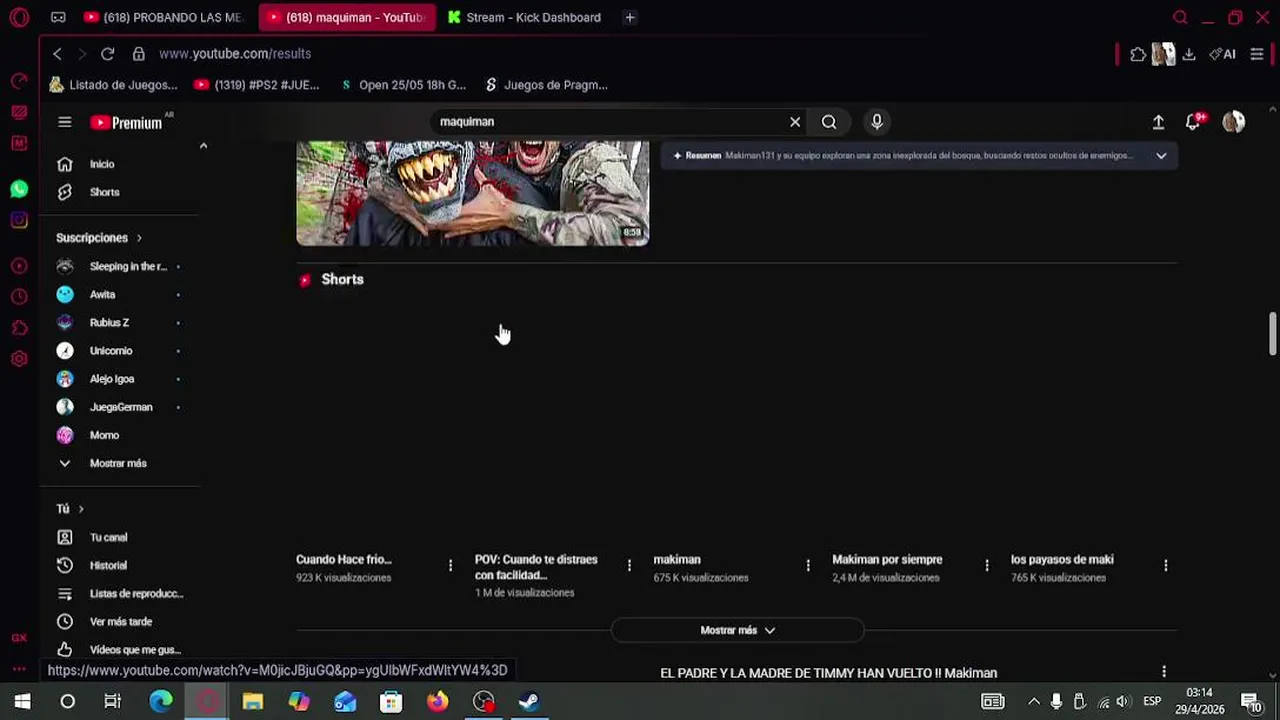Switch to the PROBANDO LAS ME... tab
This screenshot has width=1280, height=720.
pyautogui.click(x=163, y=17)
